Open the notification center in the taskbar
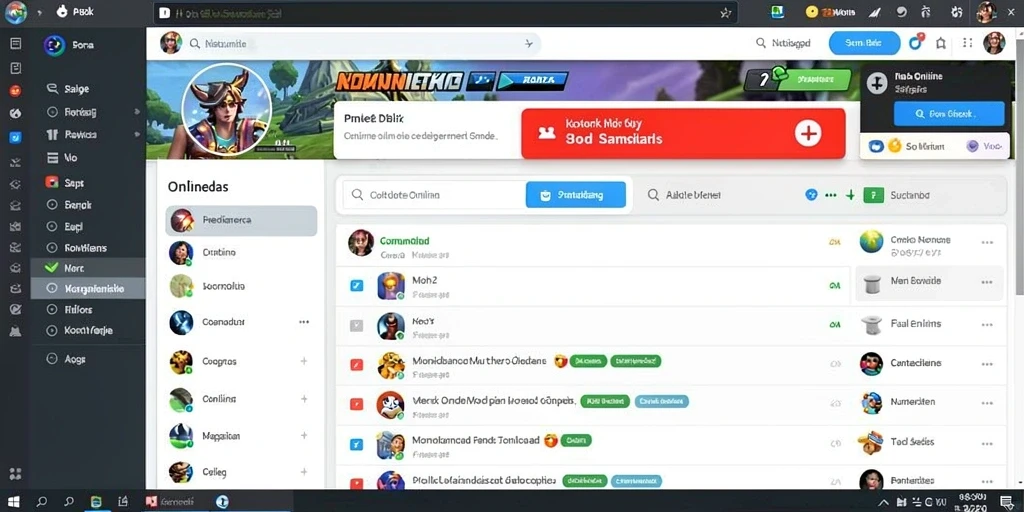This screenshot has width=1024, height=512. click(x=1006, y=502)
